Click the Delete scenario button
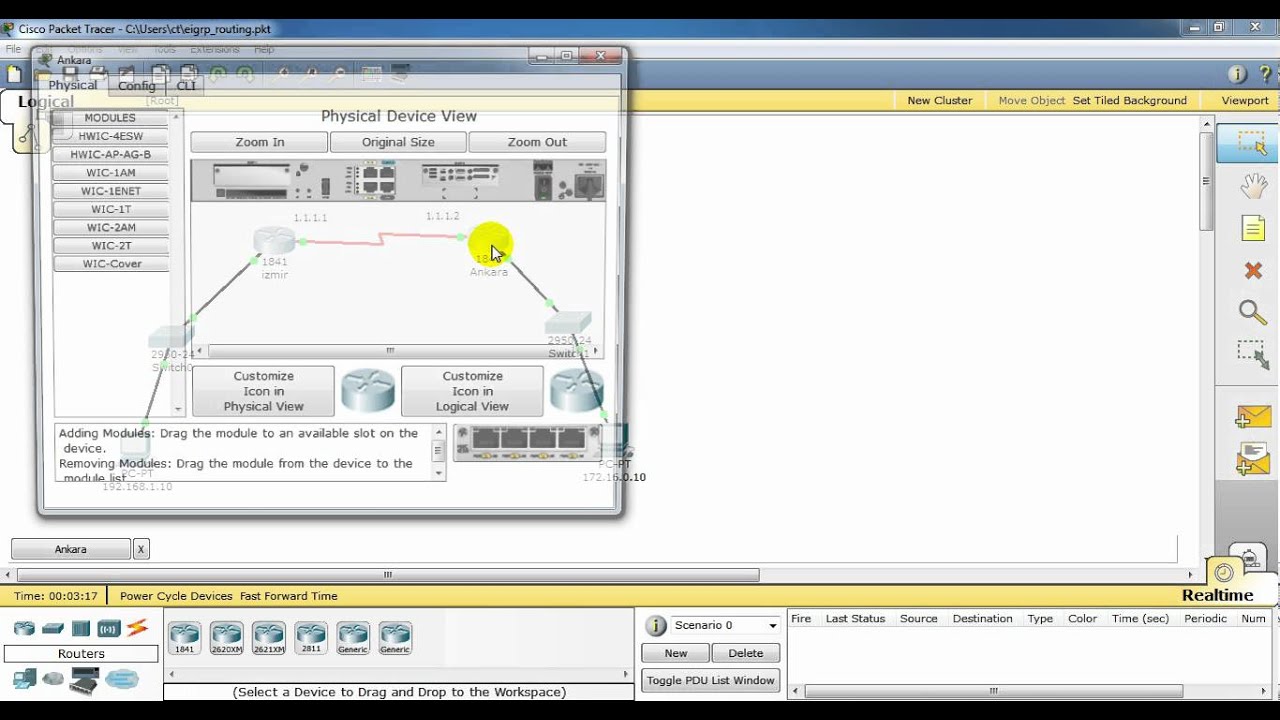The height and width of the screenshot is (720, 1280). pos(745,653)
